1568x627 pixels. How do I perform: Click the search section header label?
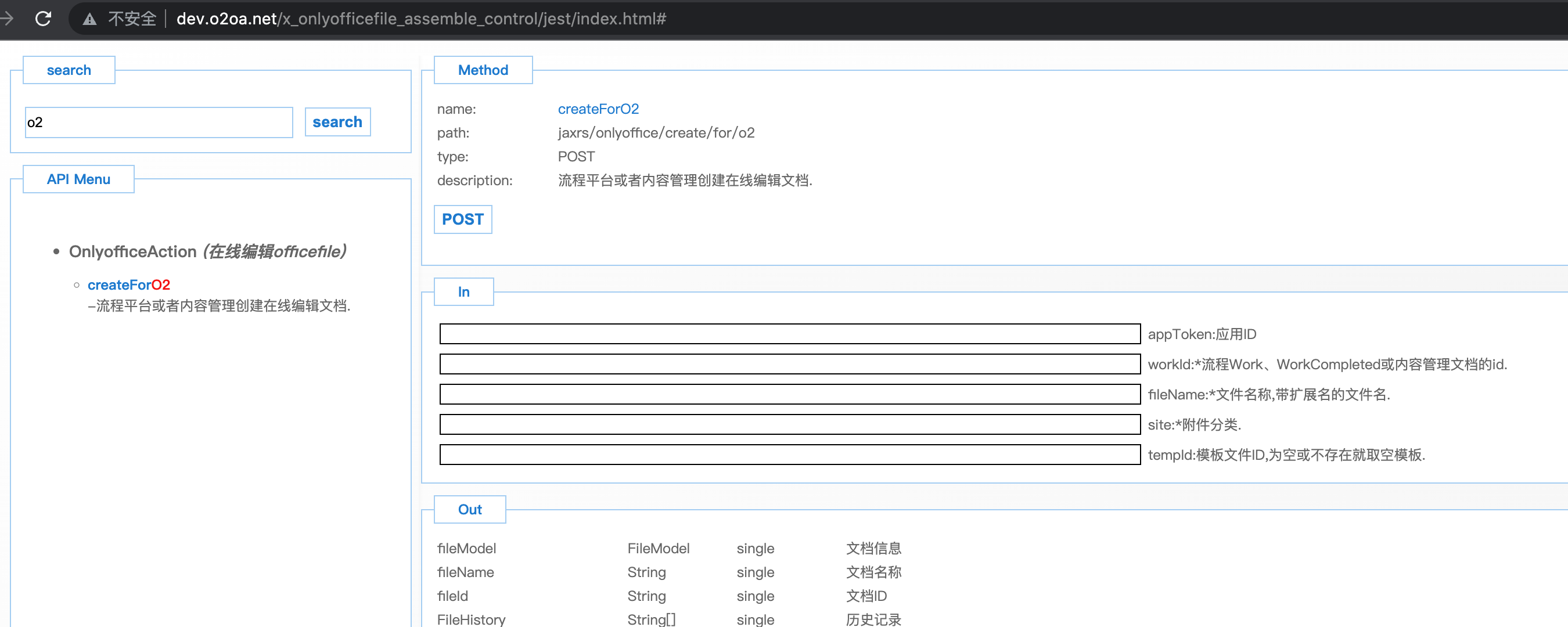click(x=69, y=70)
